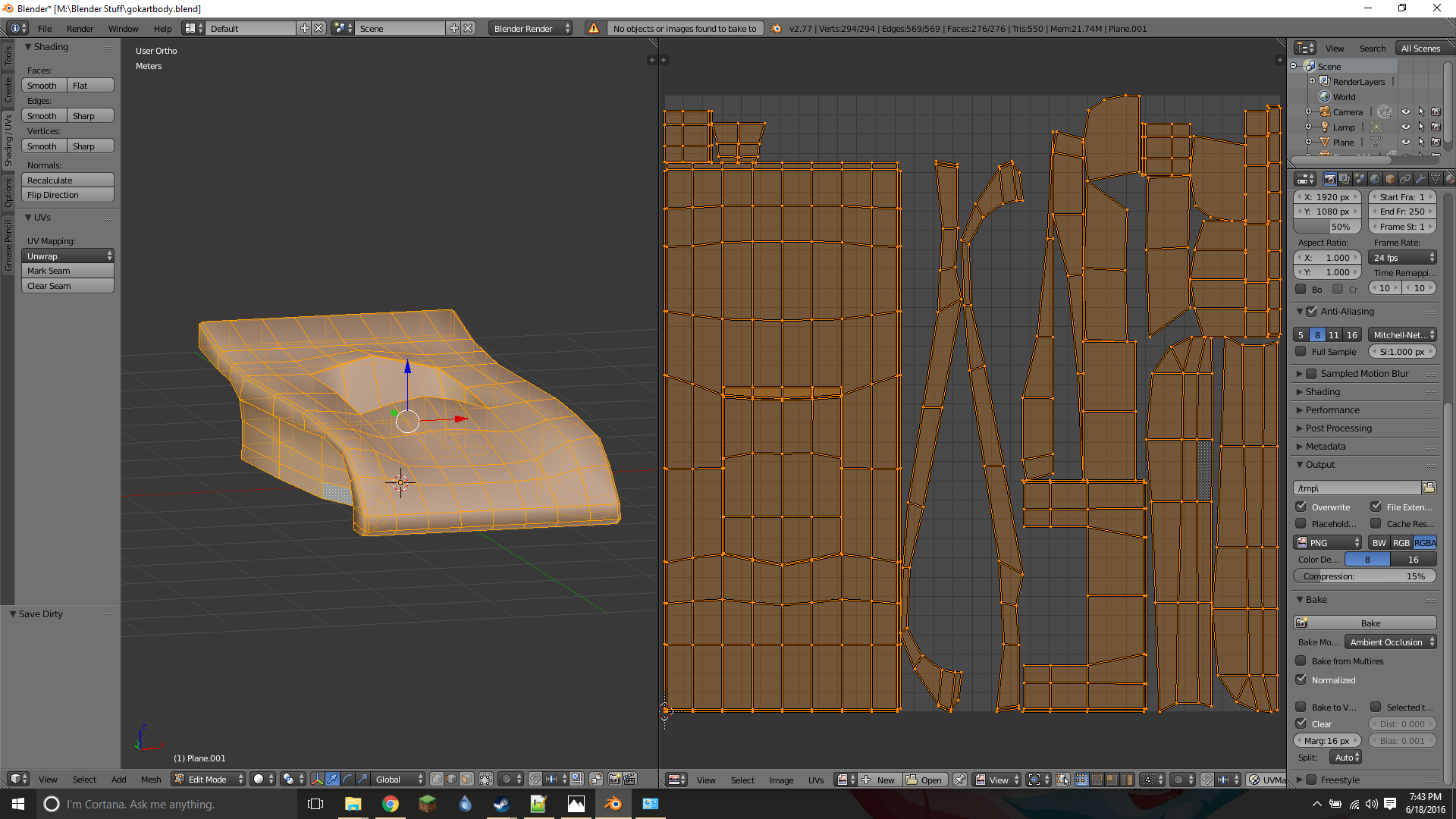Click output path /tmp\ field
This screenshot has width=1456, height=819.
[x=1357, y=488]
